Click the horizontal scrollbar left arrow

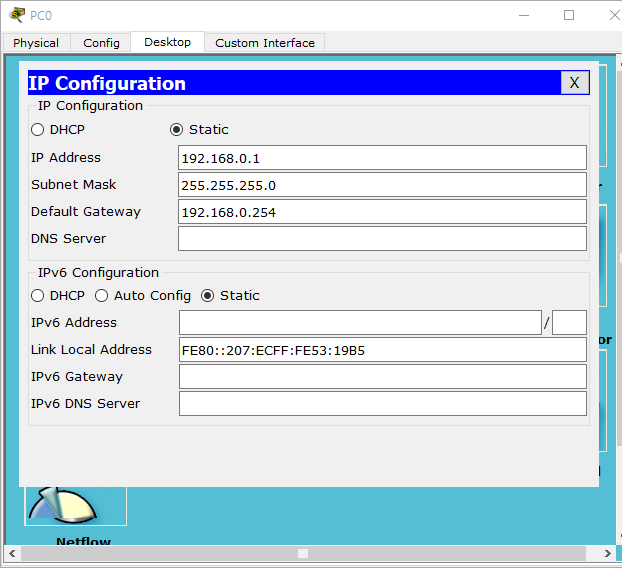12,553
